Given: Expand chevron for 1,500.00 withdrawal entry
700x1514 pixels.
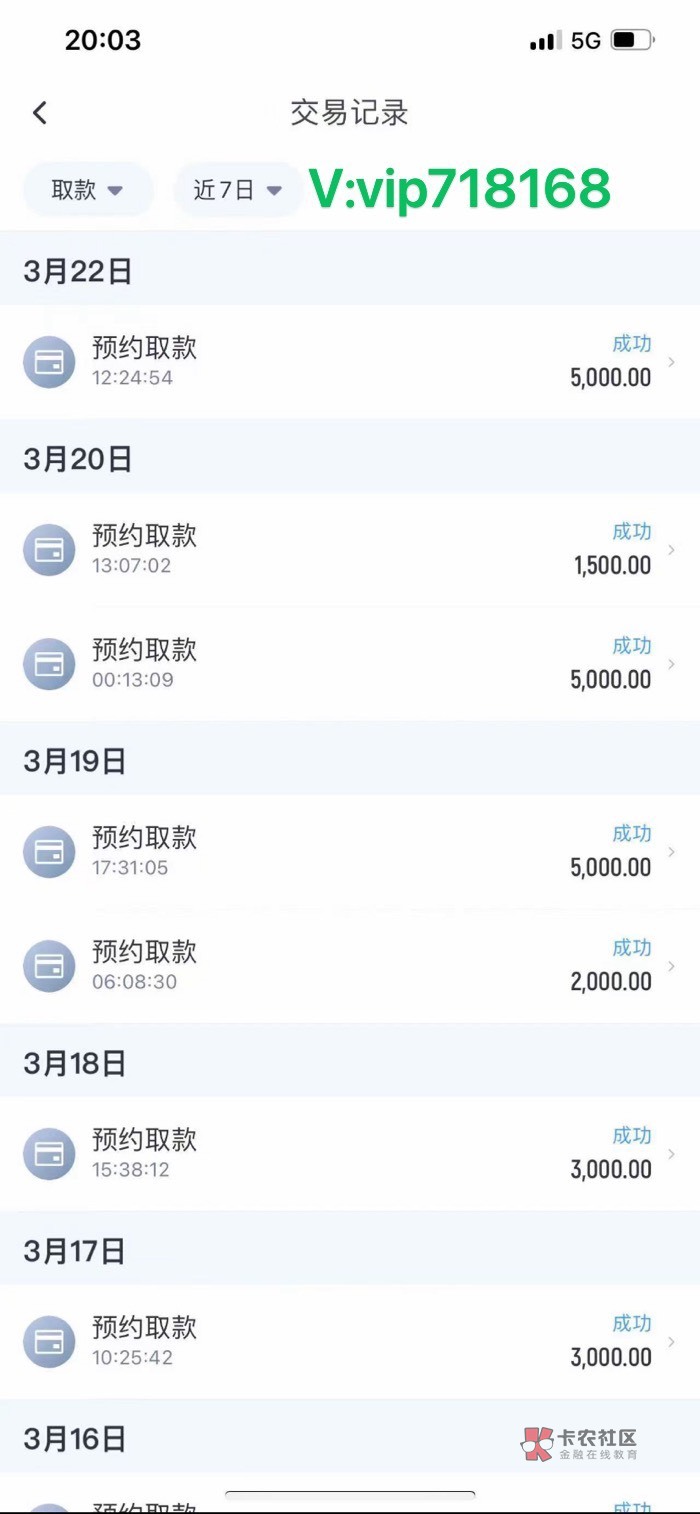Looking at the screenshot, I should [x=671, y=550].
